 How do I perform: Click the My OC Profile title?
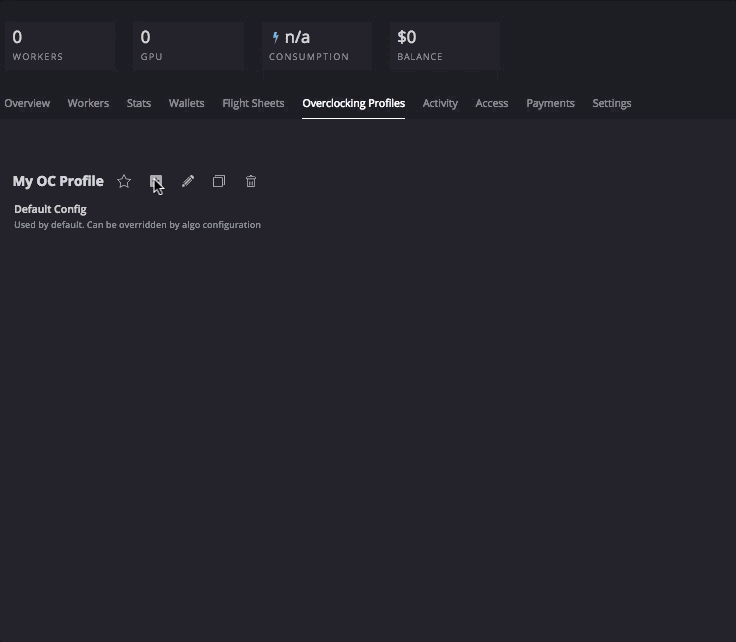tap(58, 181)
